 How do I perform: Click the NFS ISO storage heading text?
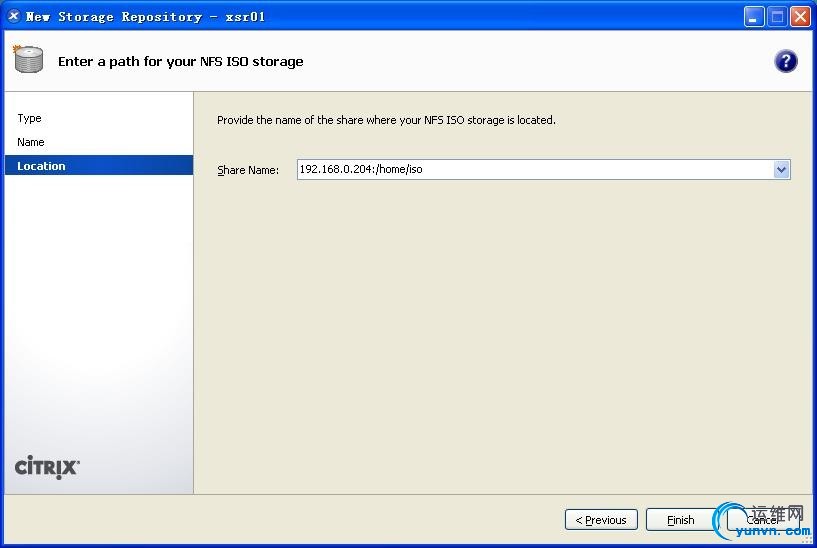[180, 61]
